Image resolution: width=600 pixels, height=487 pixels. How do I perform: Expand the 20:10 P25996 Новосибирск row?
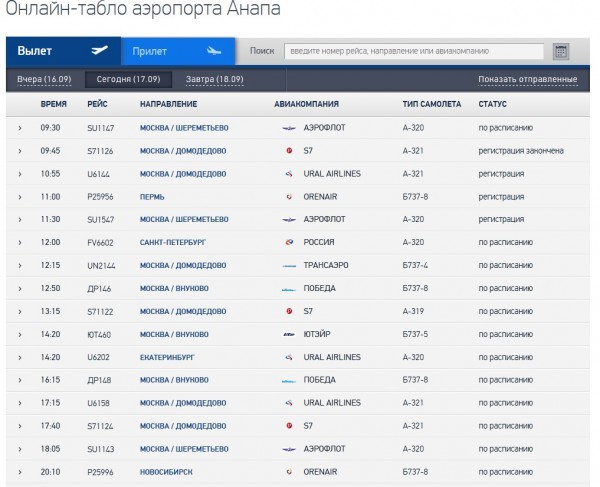(19, 471)
